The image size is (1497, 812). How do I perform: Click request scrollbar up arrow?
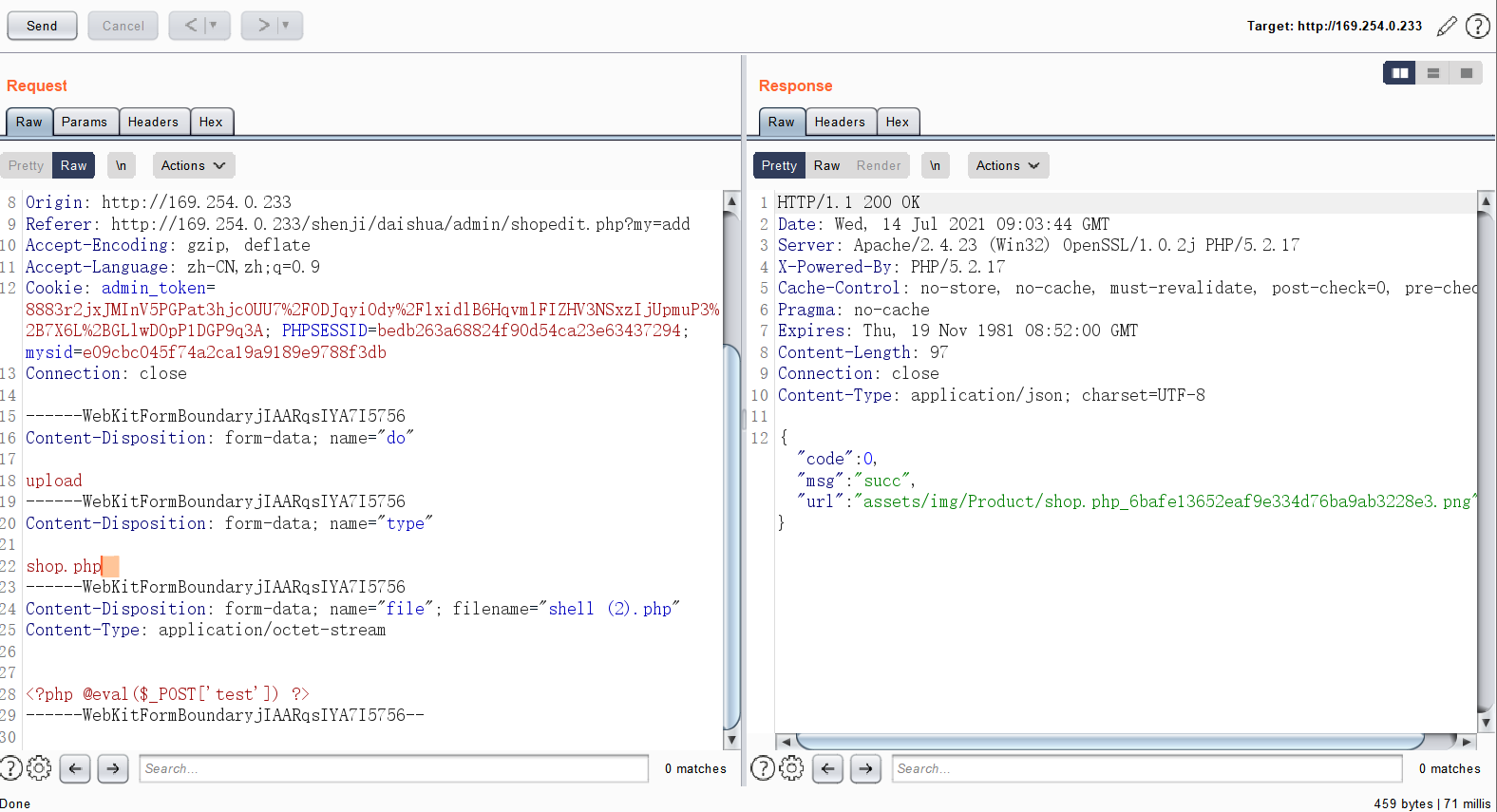tap(731, 200)
